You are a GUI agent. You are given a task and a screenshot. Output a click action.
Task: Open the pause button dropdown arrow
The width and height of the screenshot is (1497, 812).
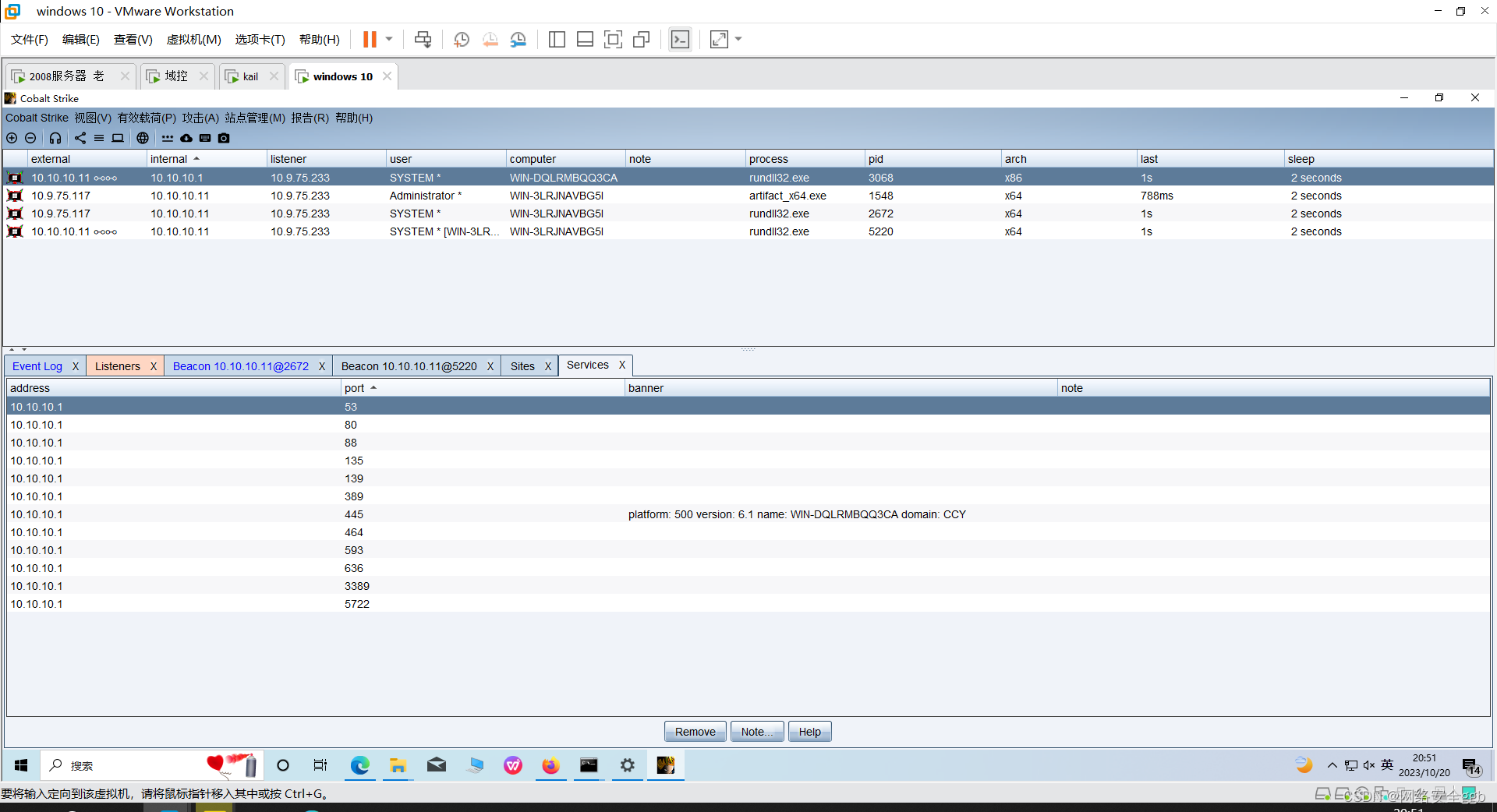coord(389,39)
